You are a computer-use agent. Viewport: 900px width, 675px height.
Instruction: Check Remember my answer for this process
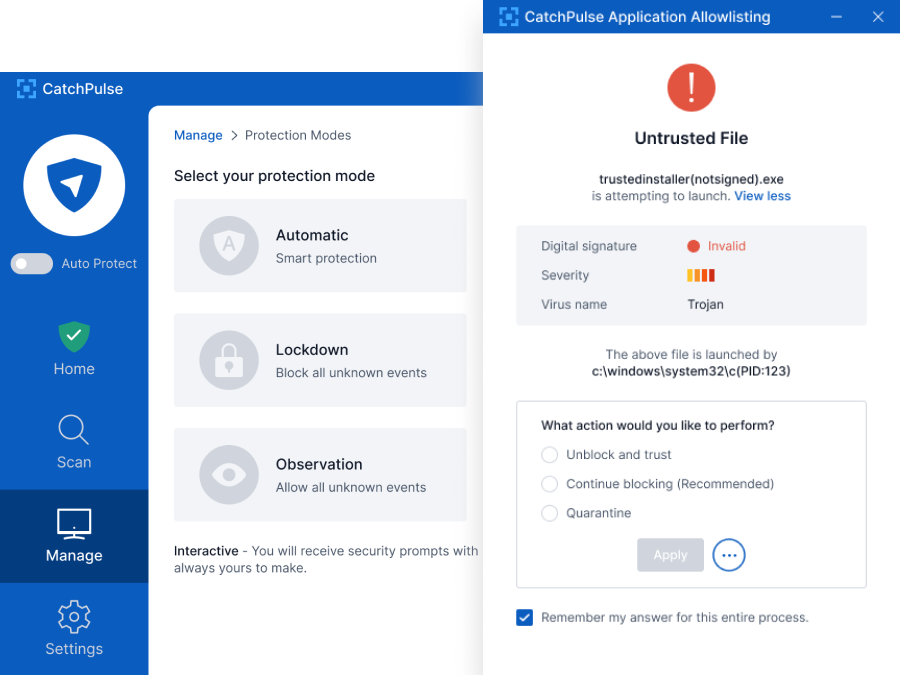pyautogui.click(x=524, y=617)
